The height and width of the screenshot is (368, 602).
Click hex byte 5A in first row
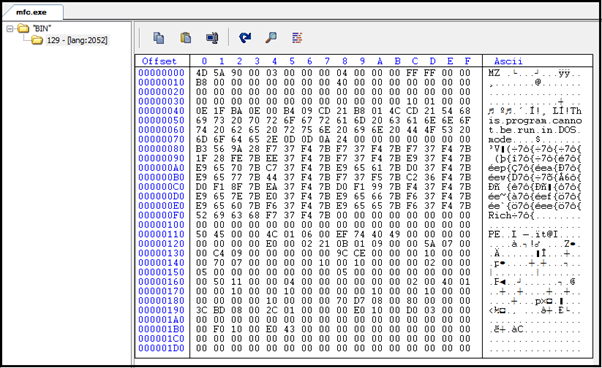click(219, 73)
